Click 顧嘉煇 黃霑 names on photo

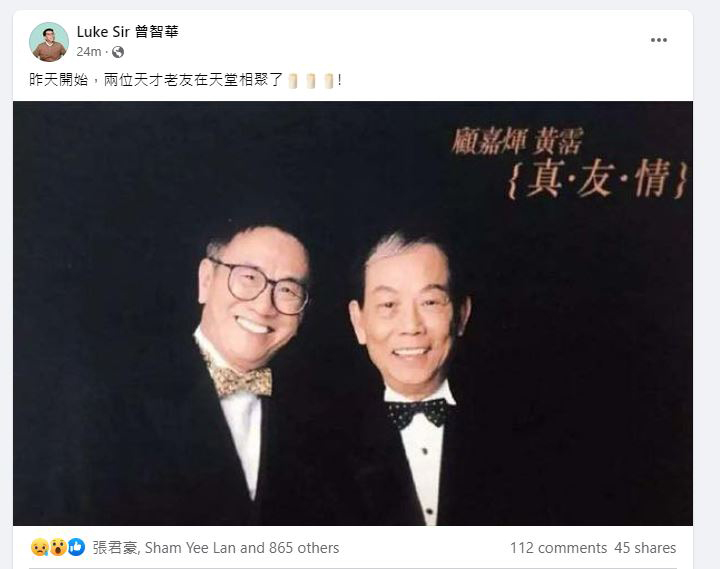(x=518, y=141)
